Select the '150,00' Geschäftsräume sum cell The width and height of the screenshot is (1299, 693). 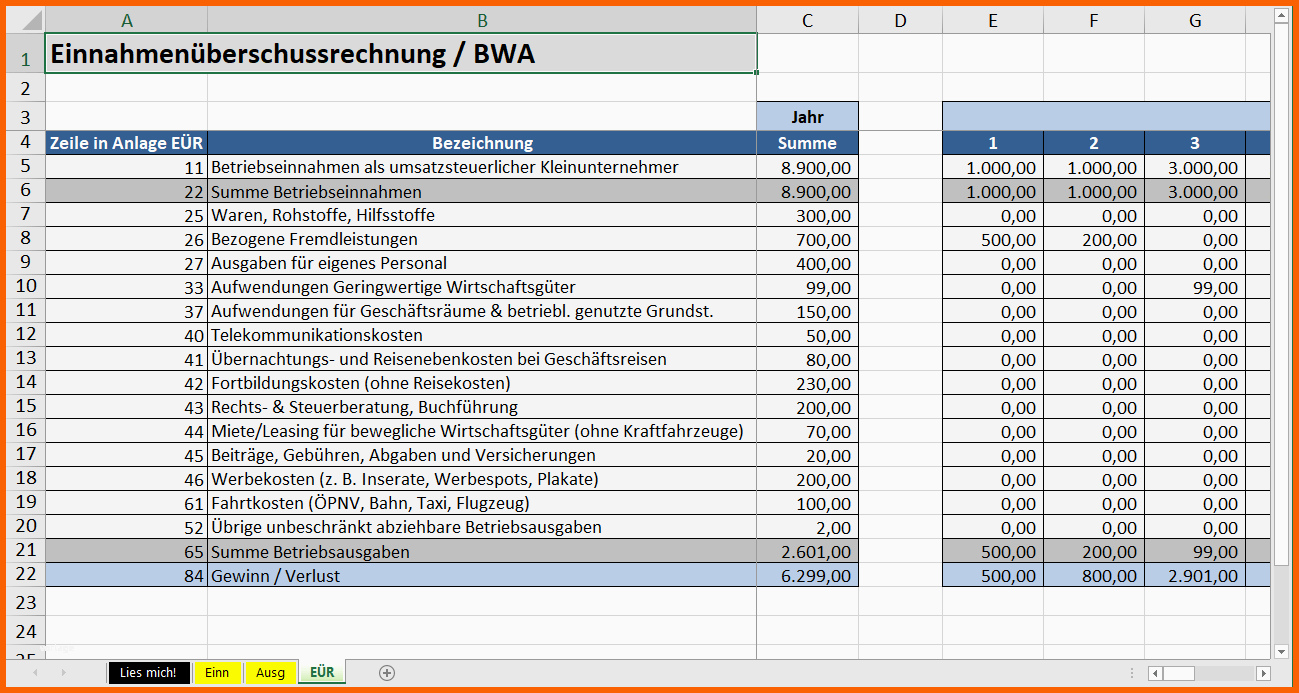pyautogui.click(x=807, y=311)
